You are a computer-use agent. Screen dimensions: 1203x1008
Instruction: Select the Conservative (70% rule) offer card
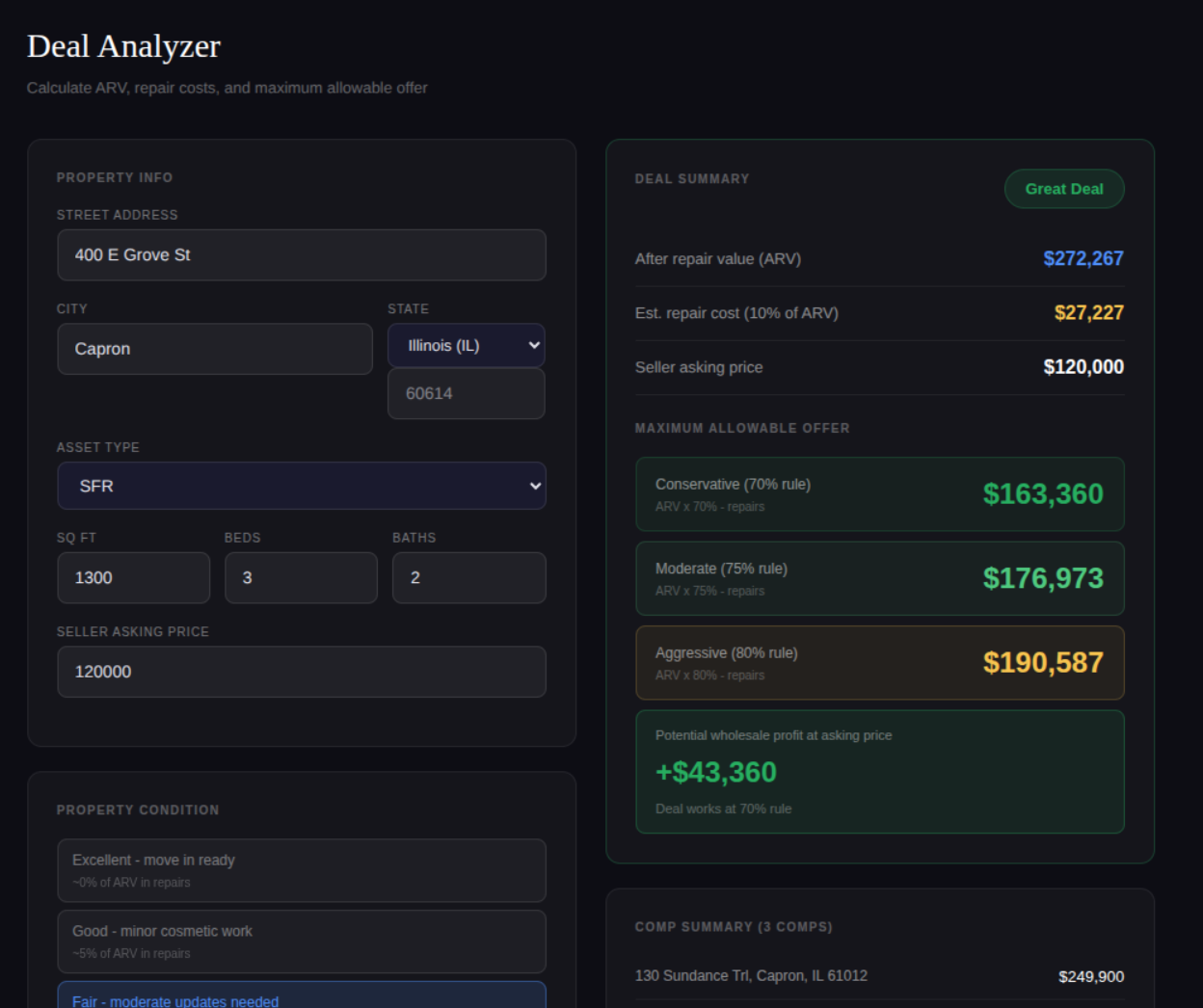coord(879,493)
